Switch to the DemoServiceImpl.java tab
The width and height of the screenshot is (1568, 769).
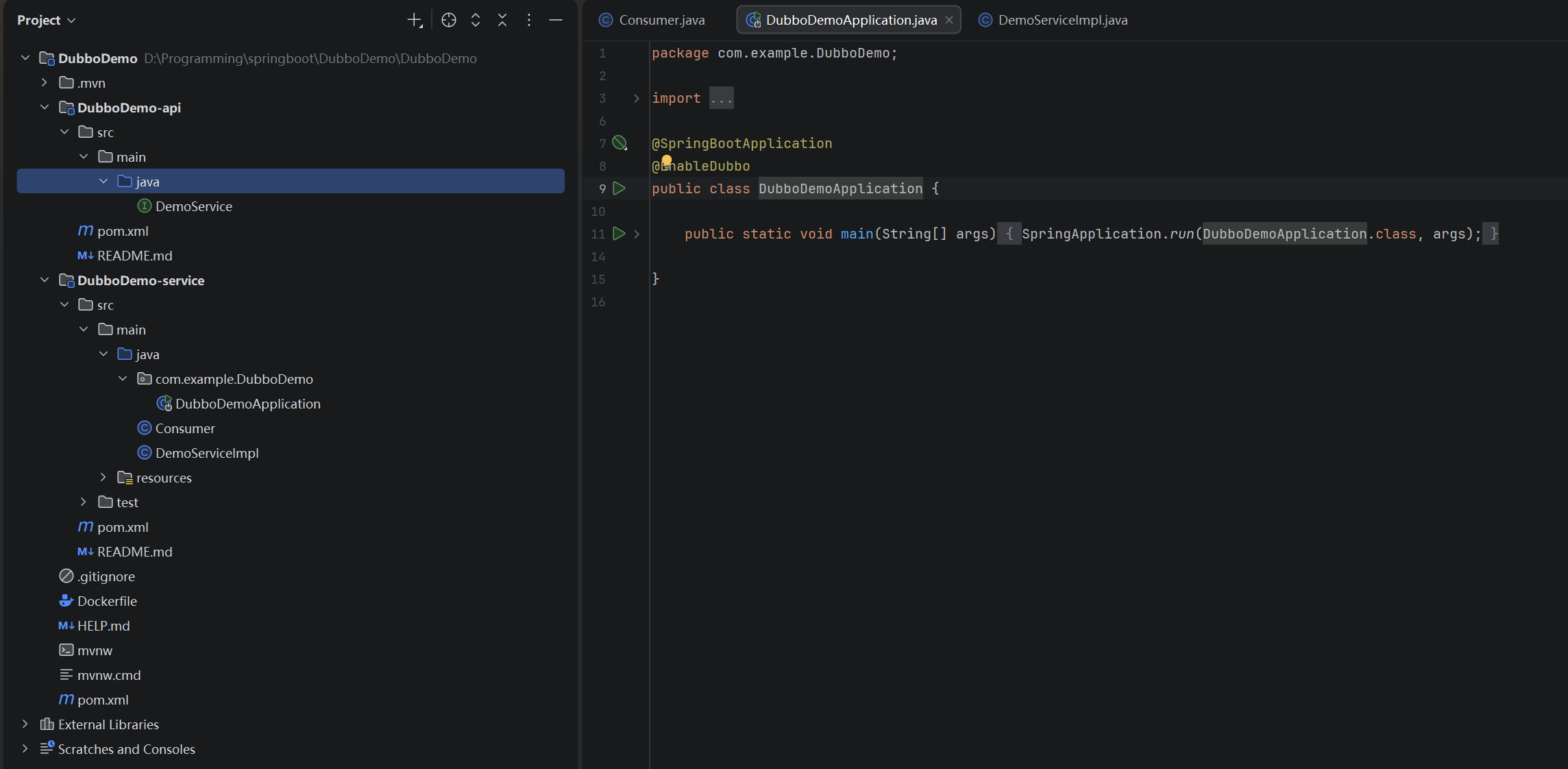point(1062,21)
